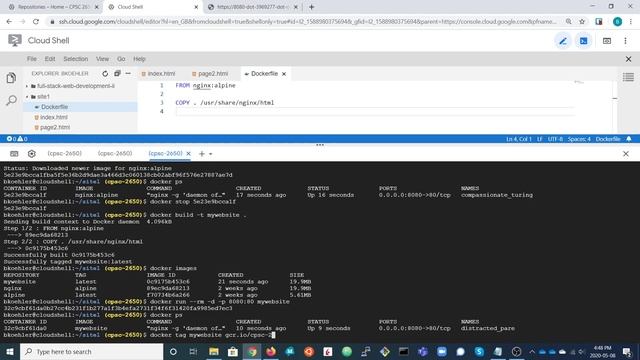Image resolution: width=640 pixels, height=360 pixels.
Task: Change the Spaces: 4 indentation setting
Action: [579, 139]
